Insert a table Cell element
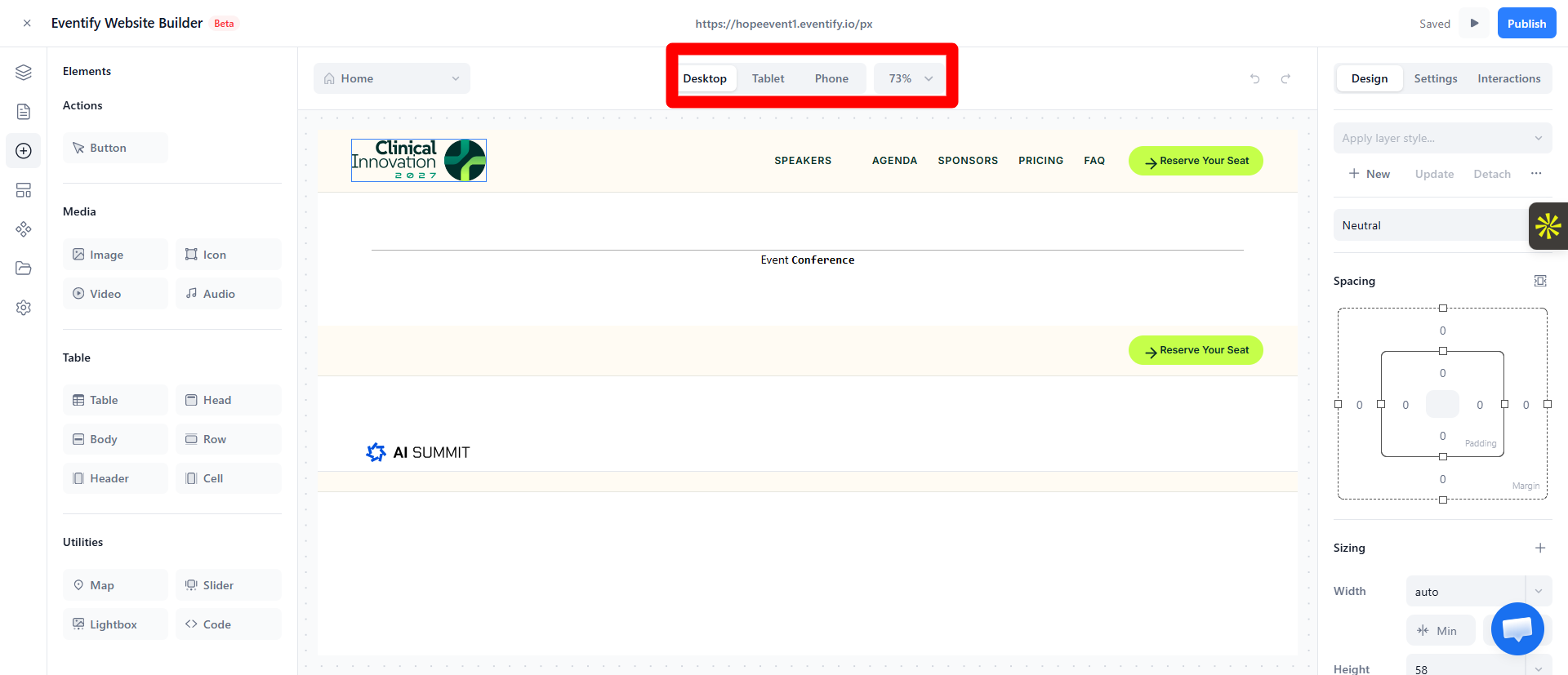1568x675 pixels. click(229, 478)
